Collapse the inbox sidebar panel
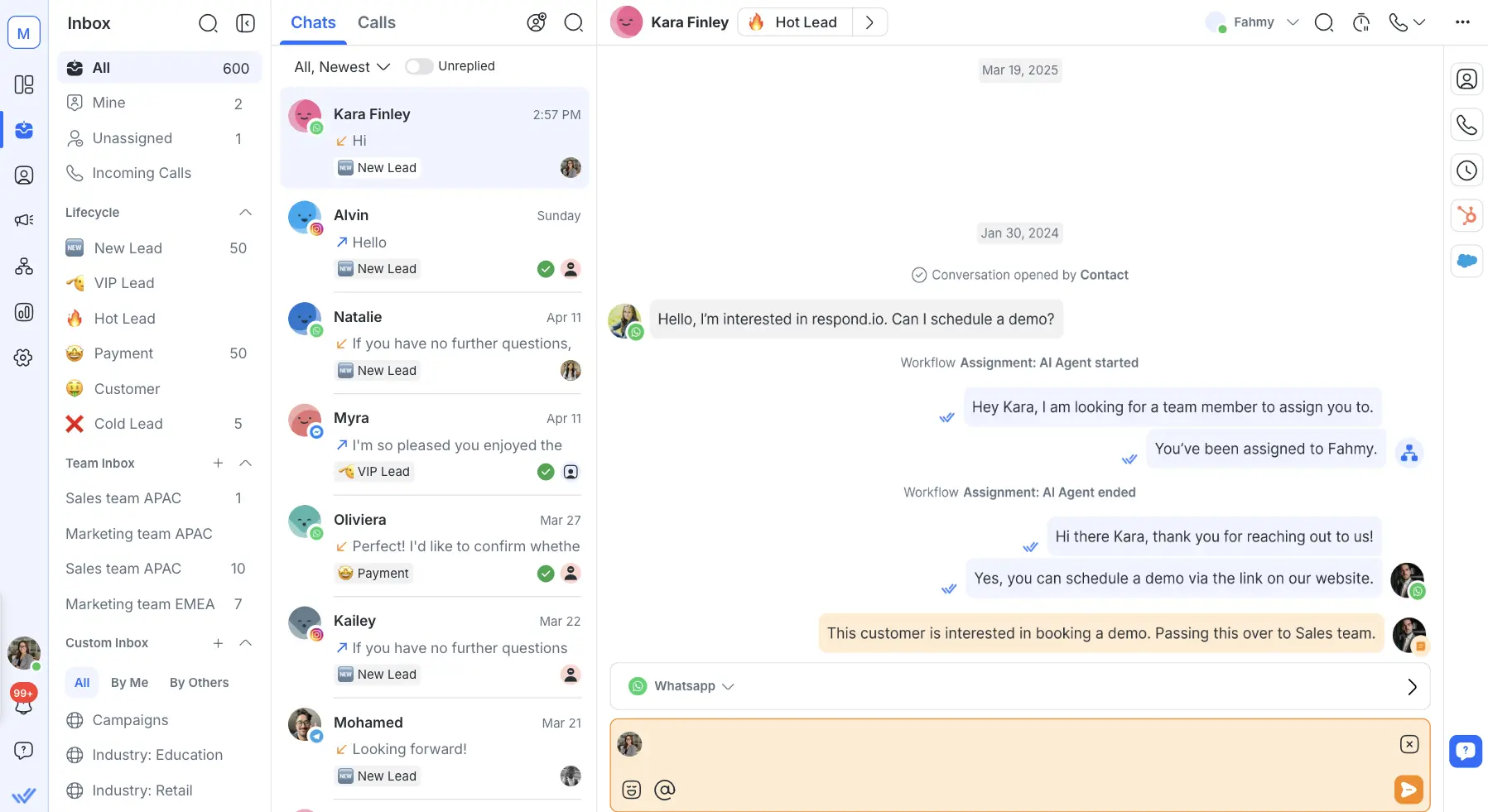This screenshot has width=1488, height=812. (245, 23)
